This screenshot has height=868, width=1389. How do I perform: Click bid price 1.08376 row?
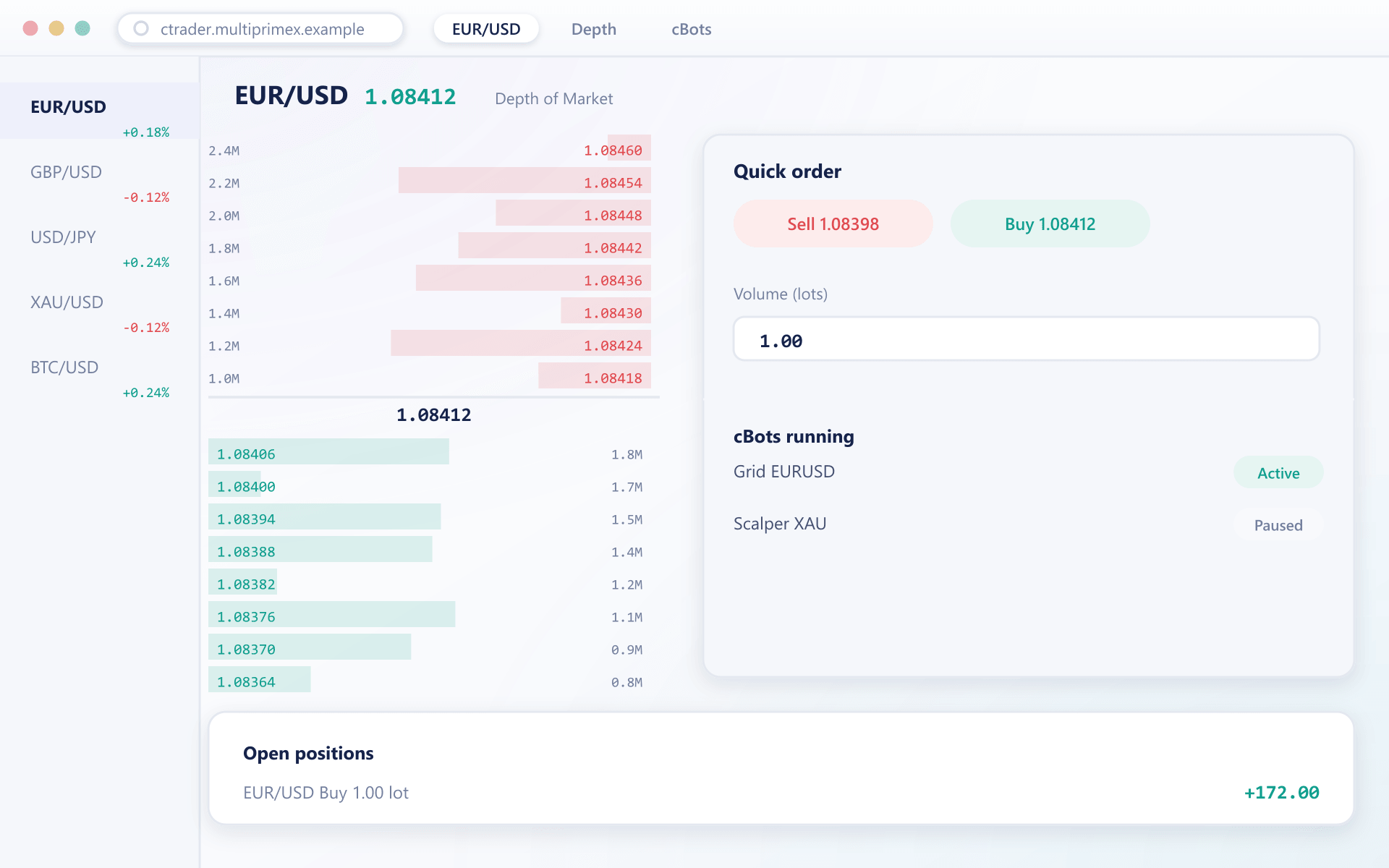click(x=430, y=614)
